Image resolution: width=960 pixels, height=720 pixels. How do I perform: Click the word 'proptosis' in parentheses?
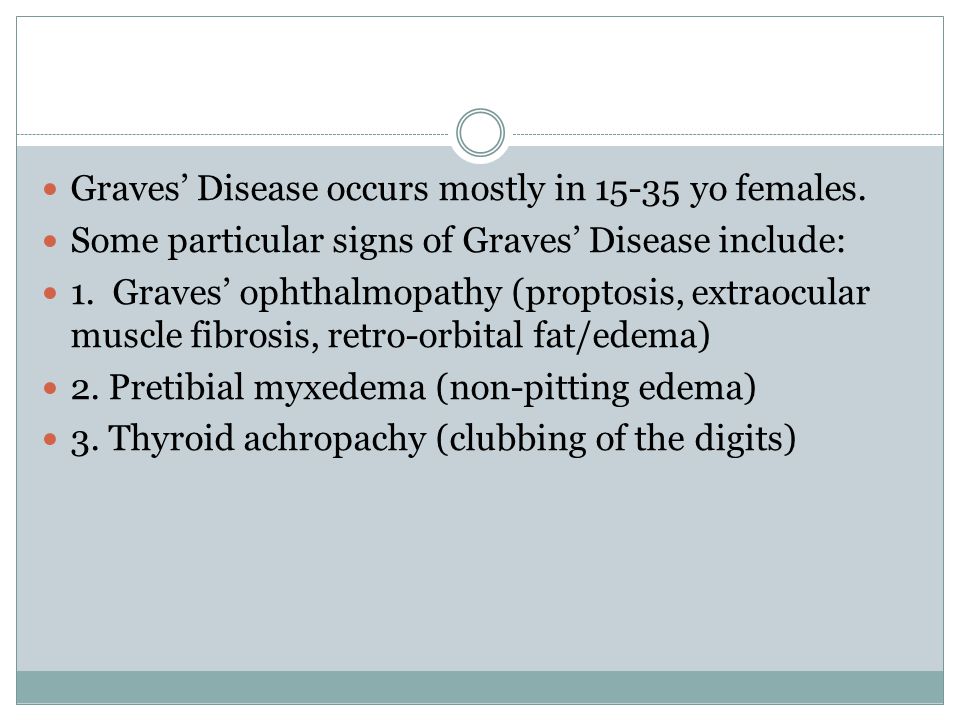coord(602,294)
